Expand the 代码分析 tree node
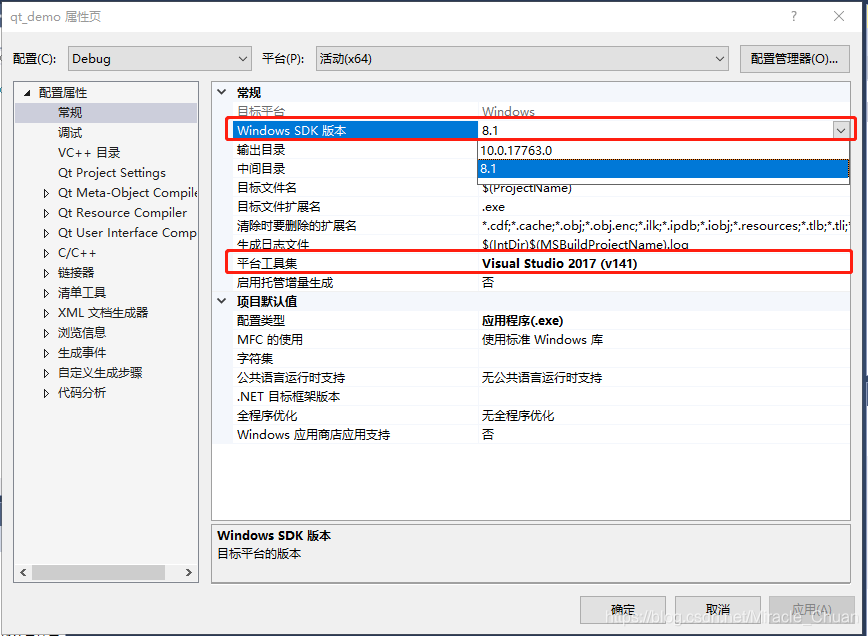 click(x=46, y=393)
